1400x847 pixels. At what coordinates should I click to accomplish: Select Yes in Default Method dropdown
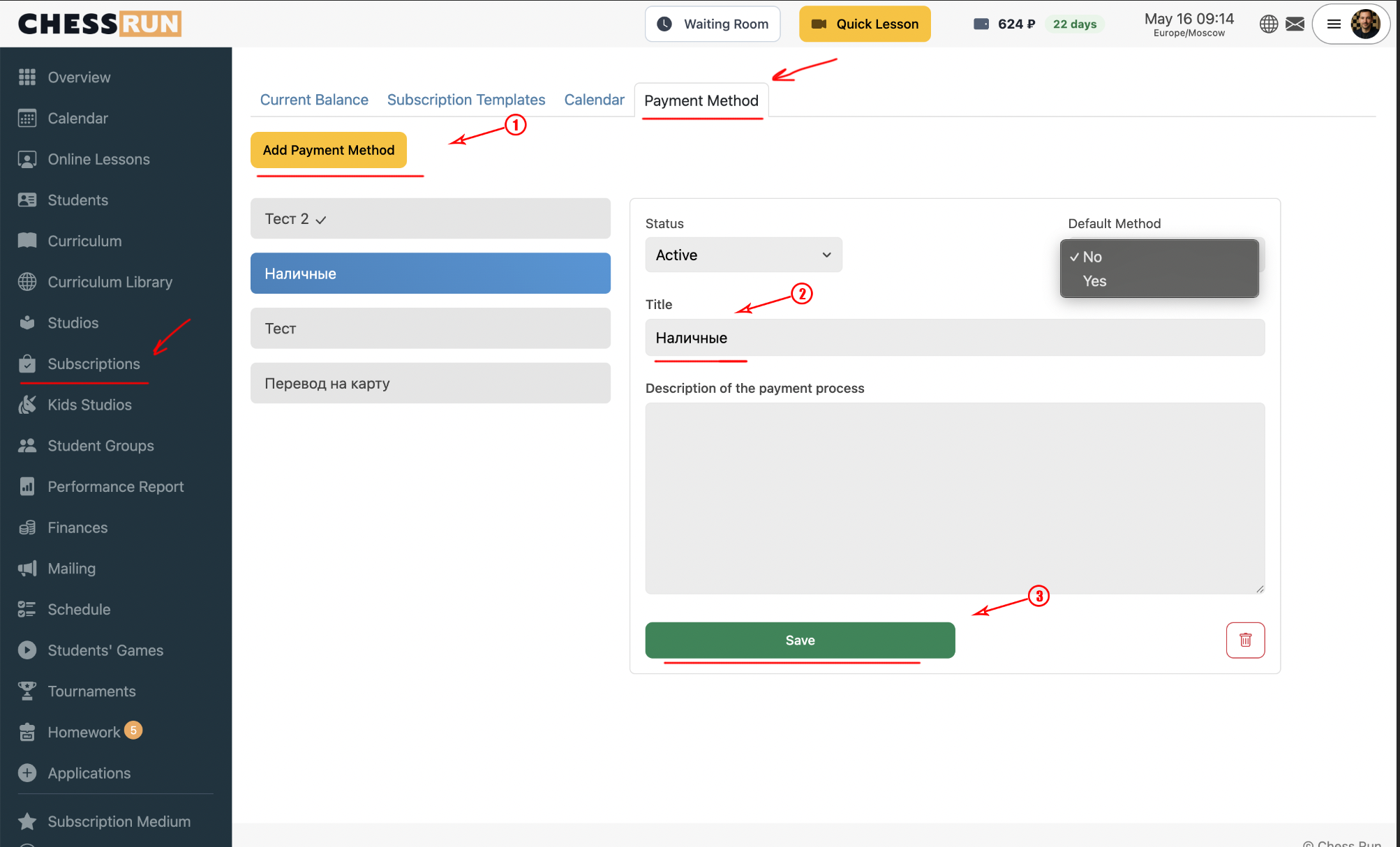pyautogui.click(x=1159, y=281)
